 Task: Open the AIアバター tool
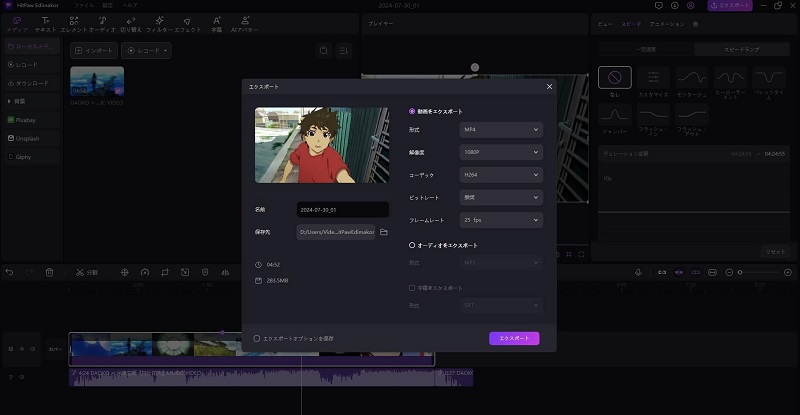244,24
